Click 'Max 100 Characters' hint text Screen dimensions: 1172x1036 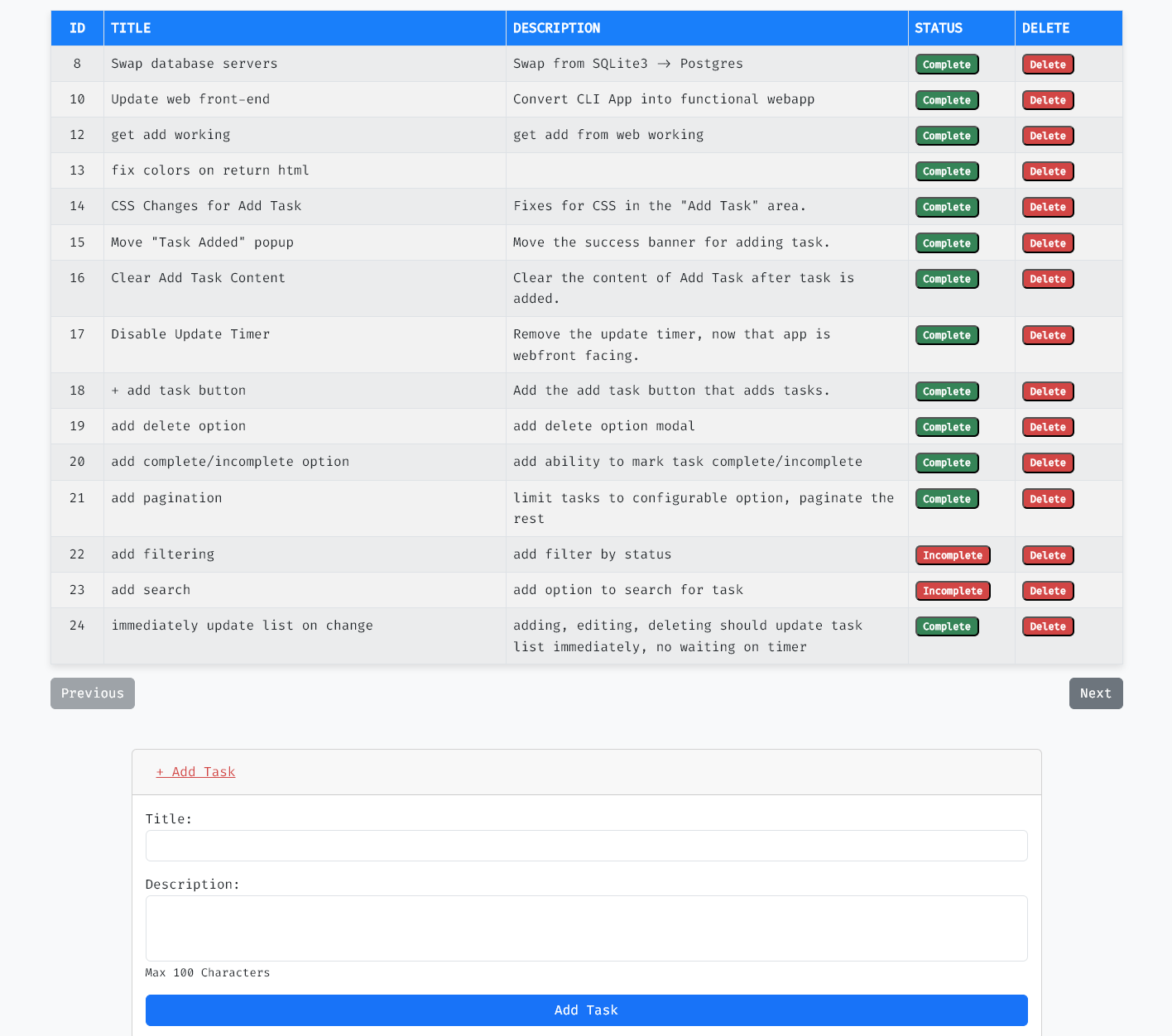(208, 973)
